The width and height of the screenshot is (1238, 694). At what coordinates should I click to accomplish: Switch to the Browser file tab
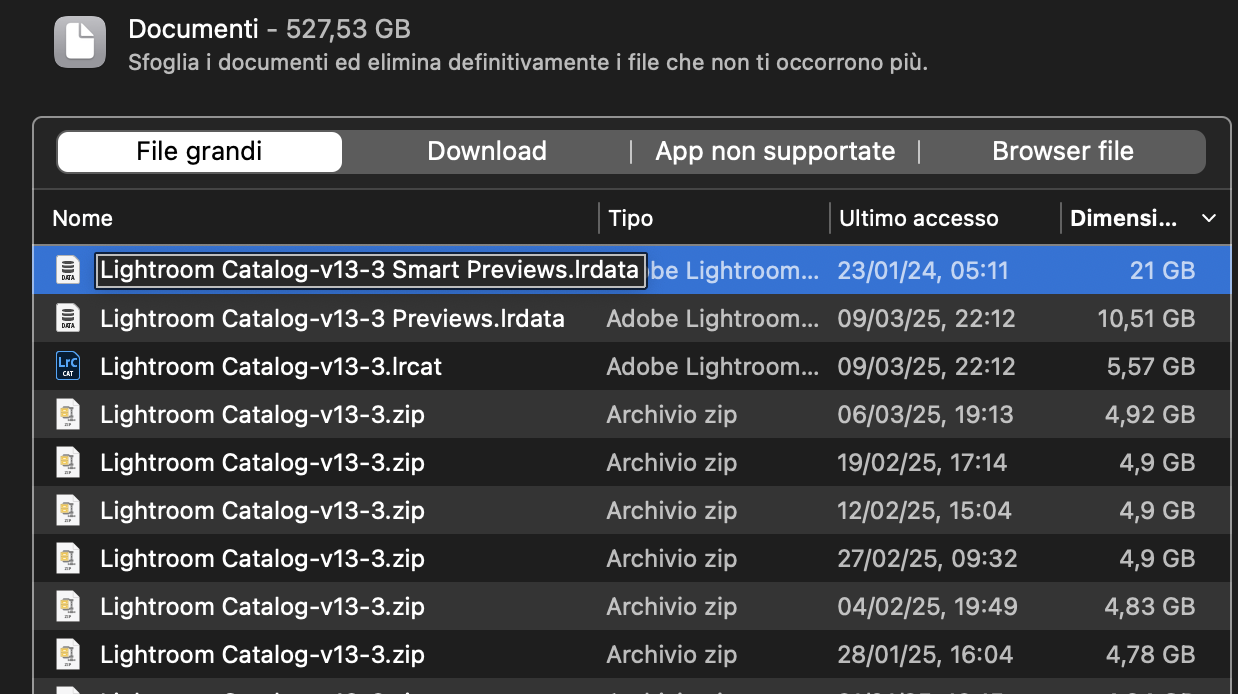pyautogui.click(x=1062, y=152)
